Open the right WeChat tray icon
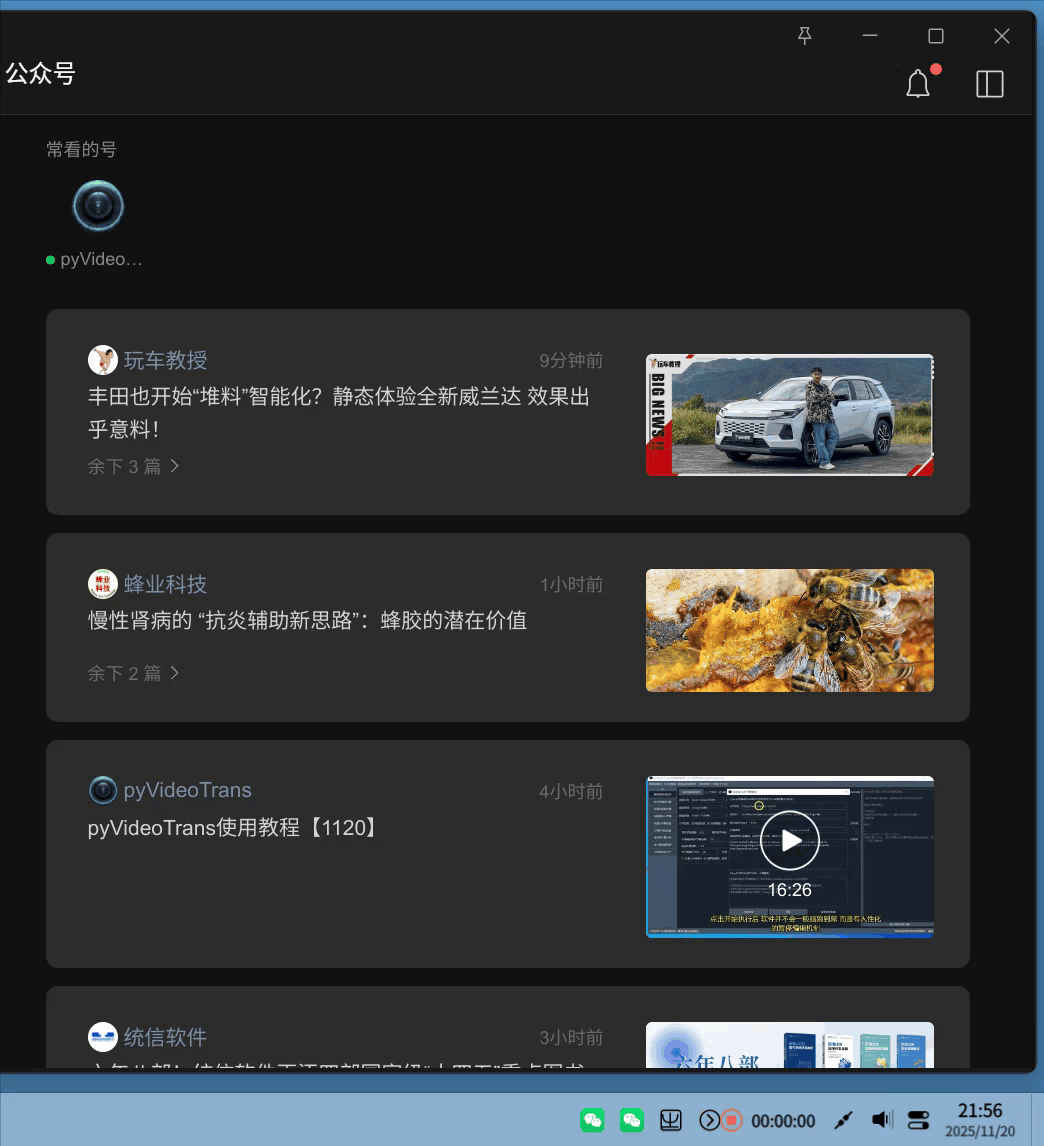The height and width of the screenshot is (1146, 1044). 632,1120
